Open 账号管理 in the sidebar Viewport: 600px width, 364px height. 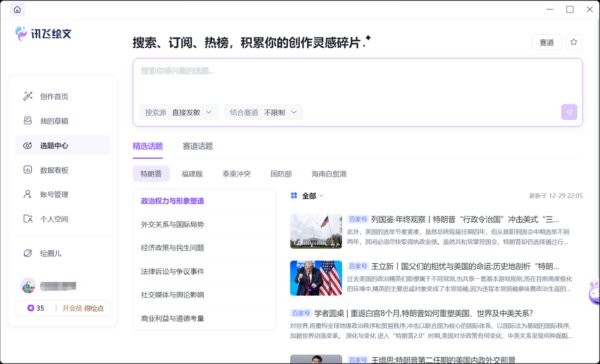tap(63, 194)
